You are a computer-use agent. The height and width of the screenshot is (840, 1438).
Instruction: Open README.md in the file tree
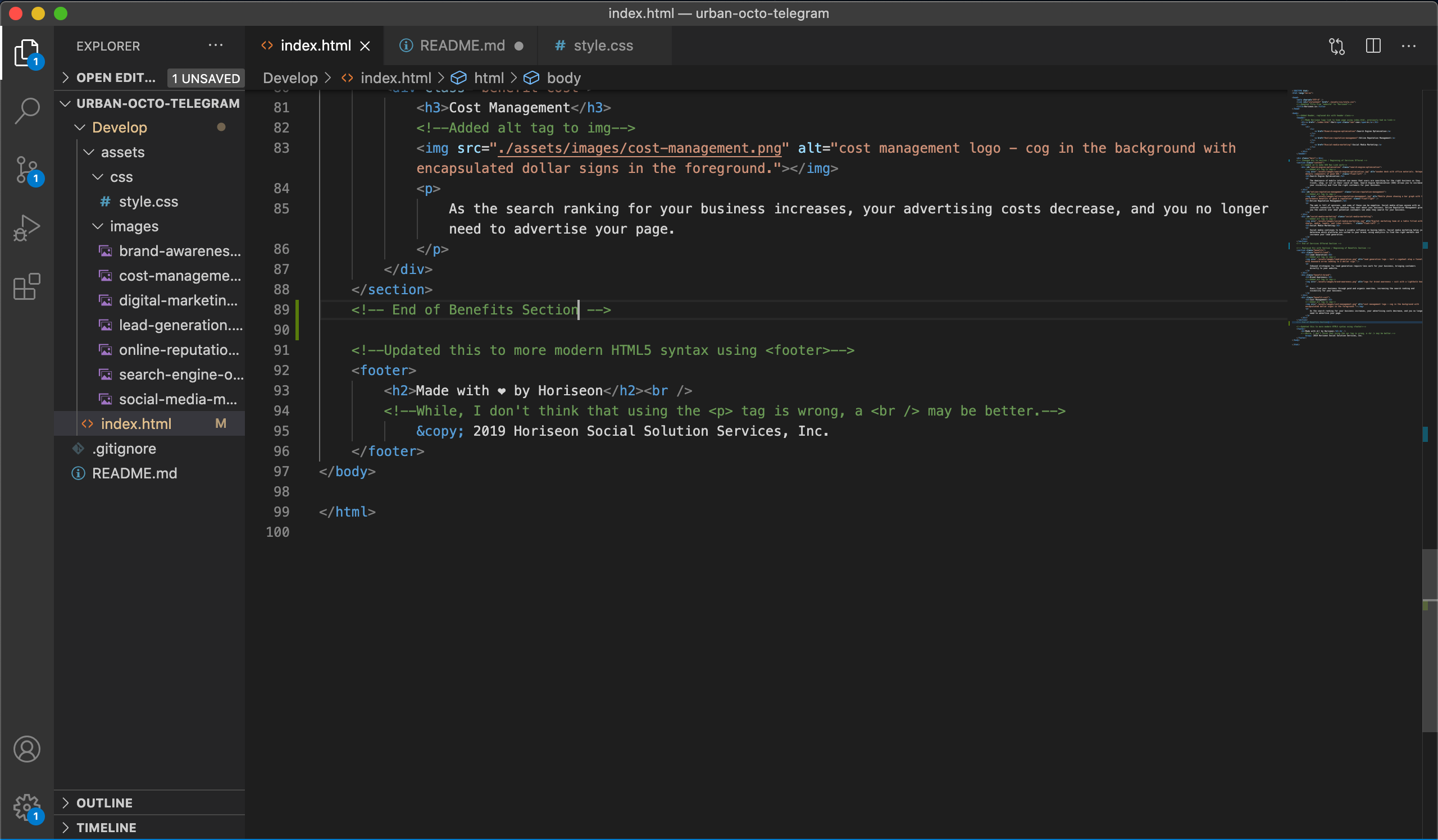[149, 473]
